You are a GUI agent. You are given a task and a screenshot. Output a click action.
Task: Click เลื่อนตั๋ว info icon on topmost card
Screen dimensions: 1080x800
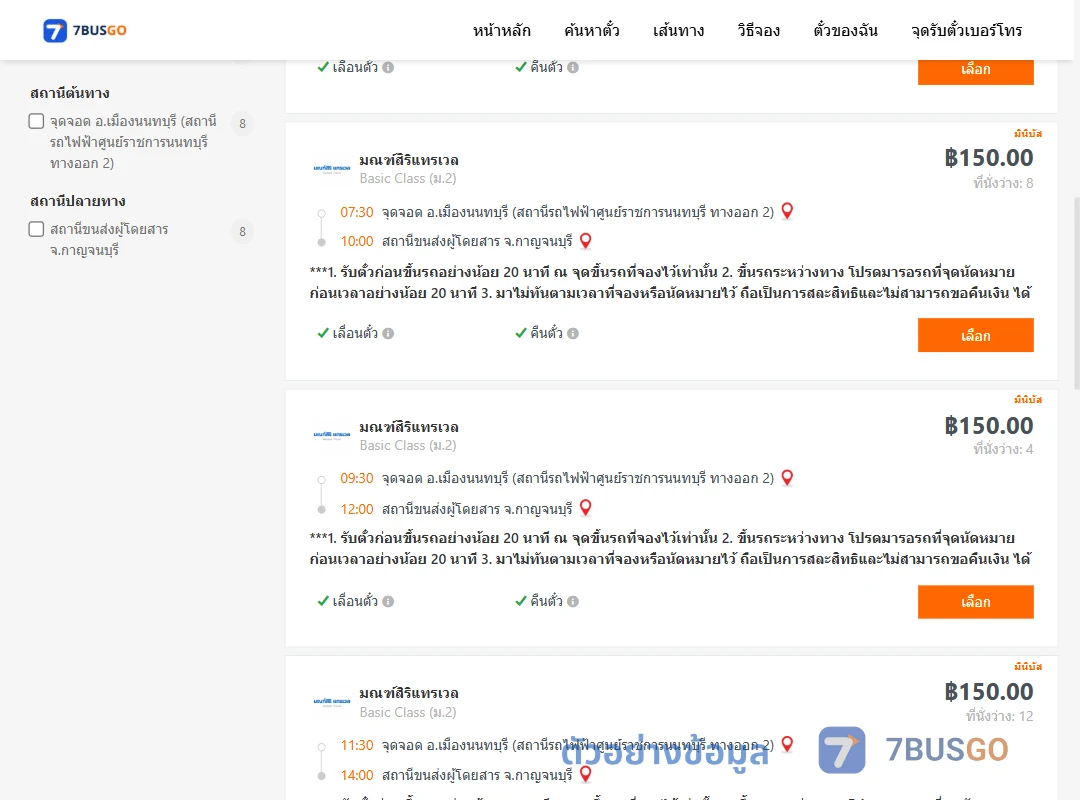(x=388, y=68)
